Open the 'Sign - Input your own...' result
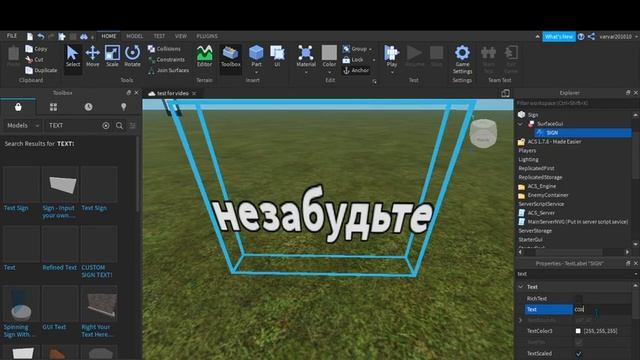This screenshot has height=360, width=640. click(60, 192)
